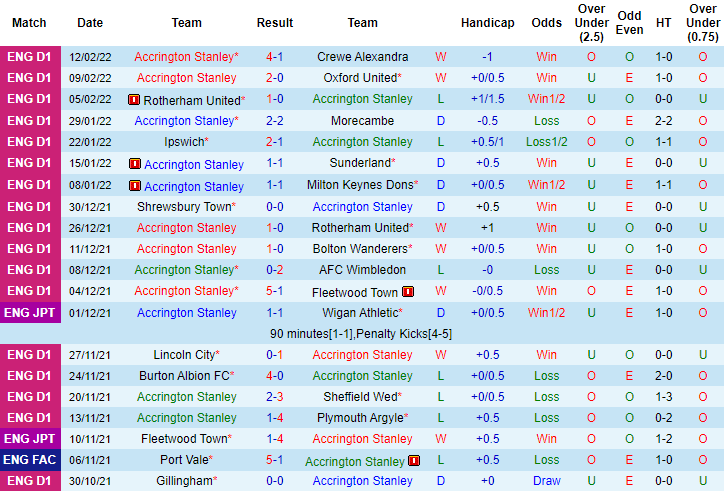The height and width of the screenshot is (491, 724).
Task: Open Ipswich team link
Action: (x=184, y=142)
